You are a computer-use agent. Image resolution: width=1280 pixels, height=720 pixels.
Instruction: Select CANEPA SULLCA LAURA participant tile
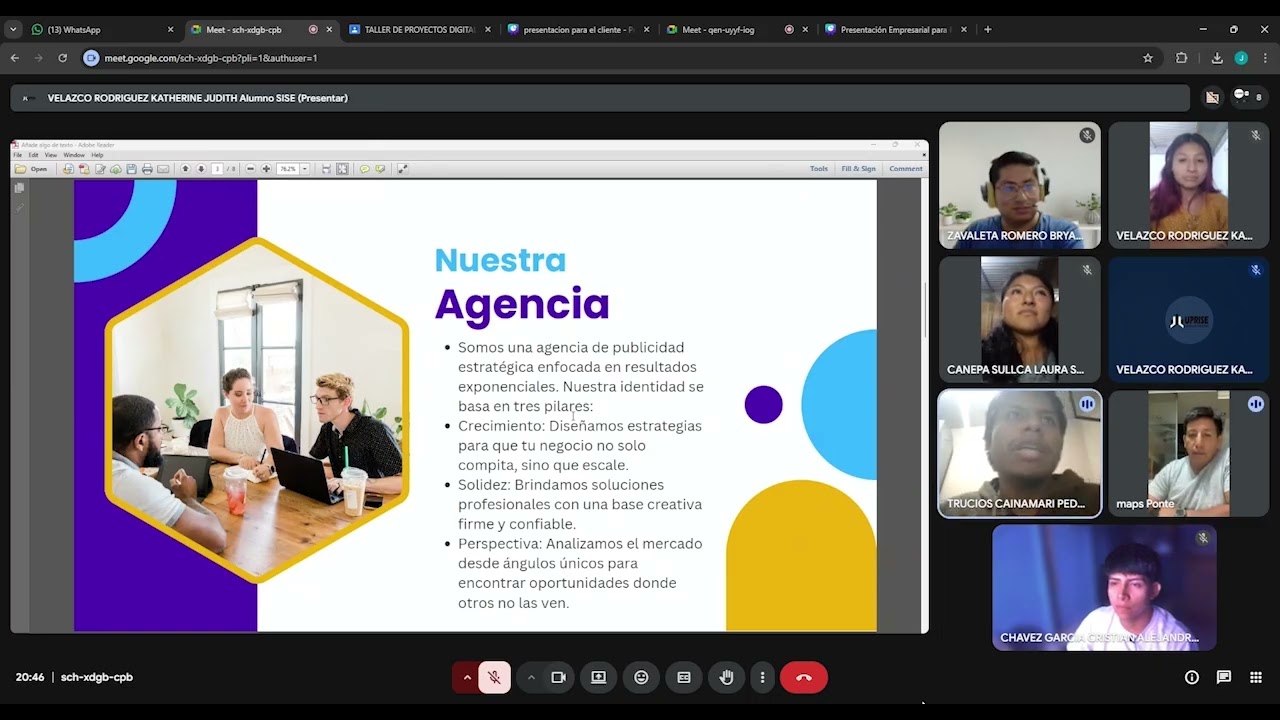point(1019,319)
